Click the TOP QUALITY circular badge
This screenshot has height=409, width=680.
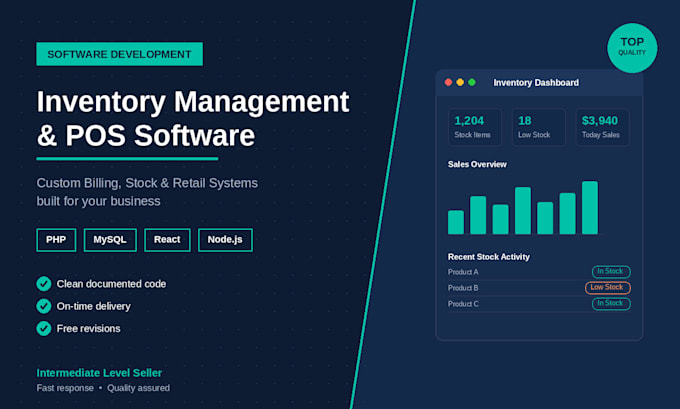click(632, 48)
